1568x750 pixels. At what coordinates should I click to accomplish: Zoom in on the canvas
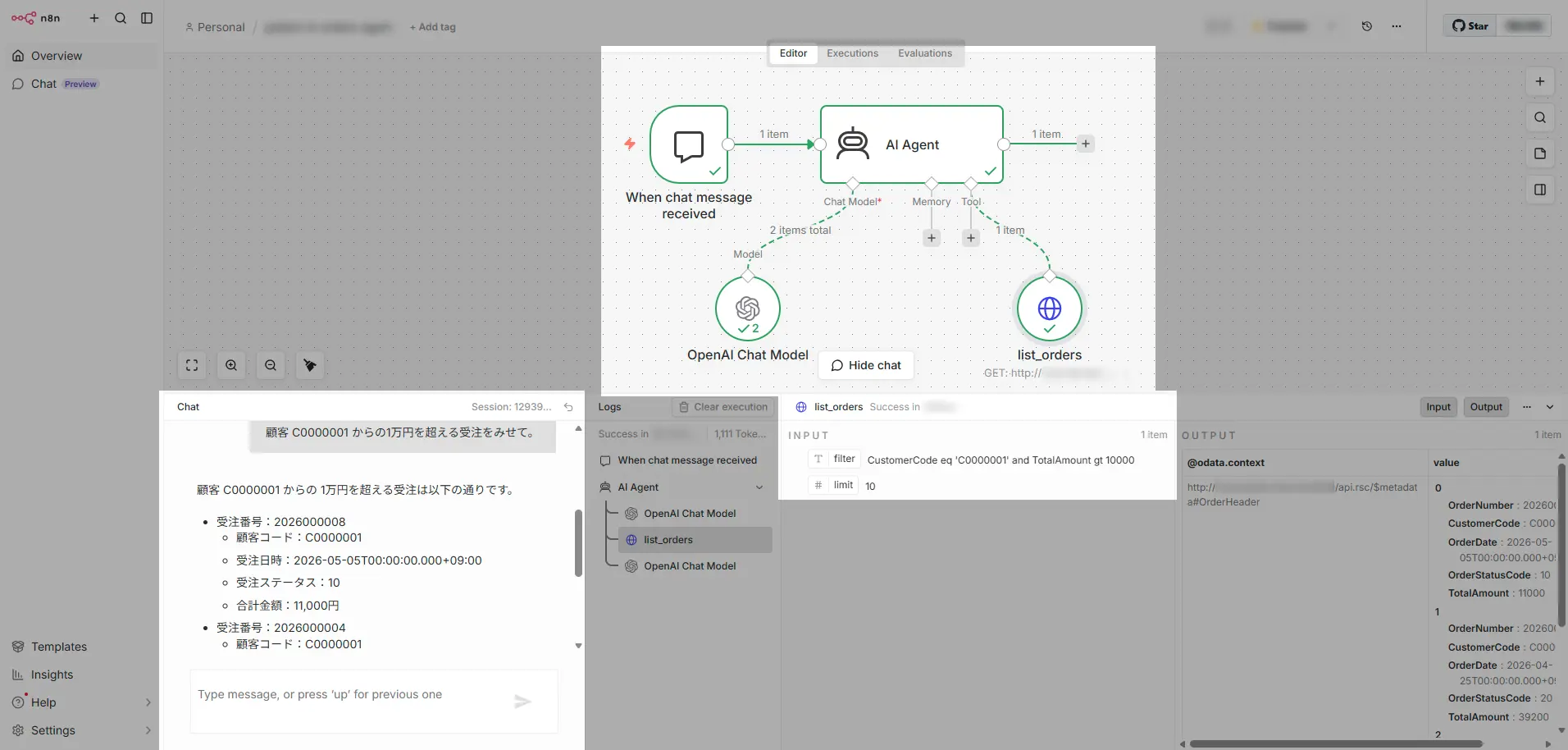point(231,365)
